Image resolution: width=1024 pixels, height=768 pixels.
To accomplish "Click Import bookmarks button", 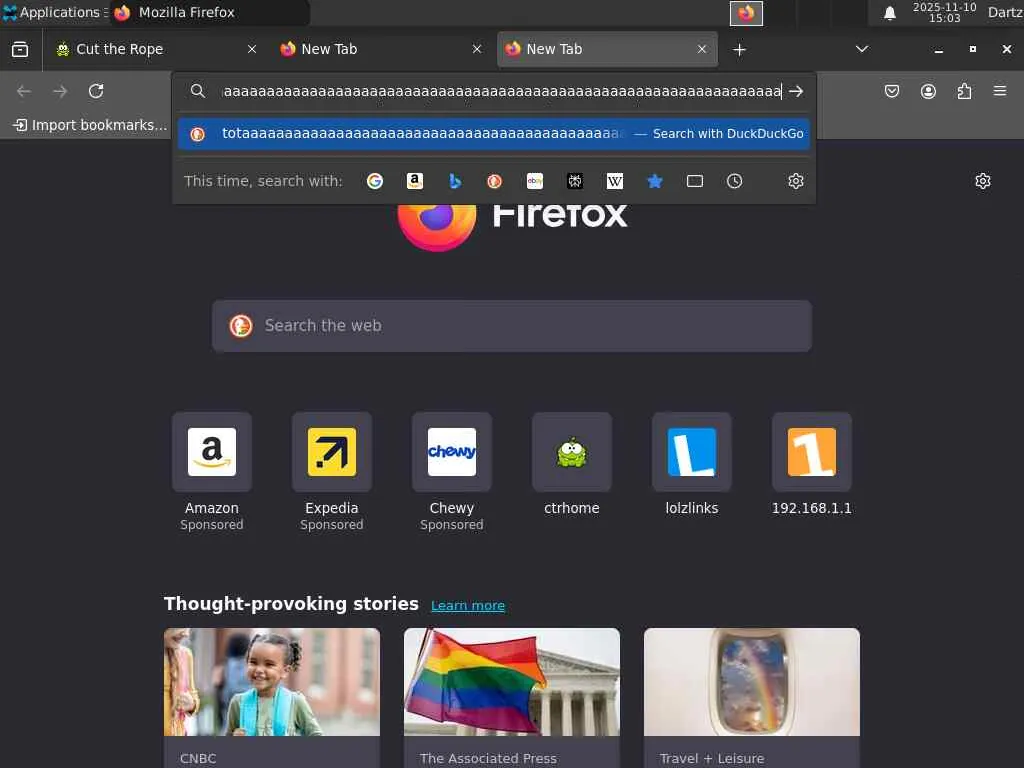I will (x=90, y=125).
